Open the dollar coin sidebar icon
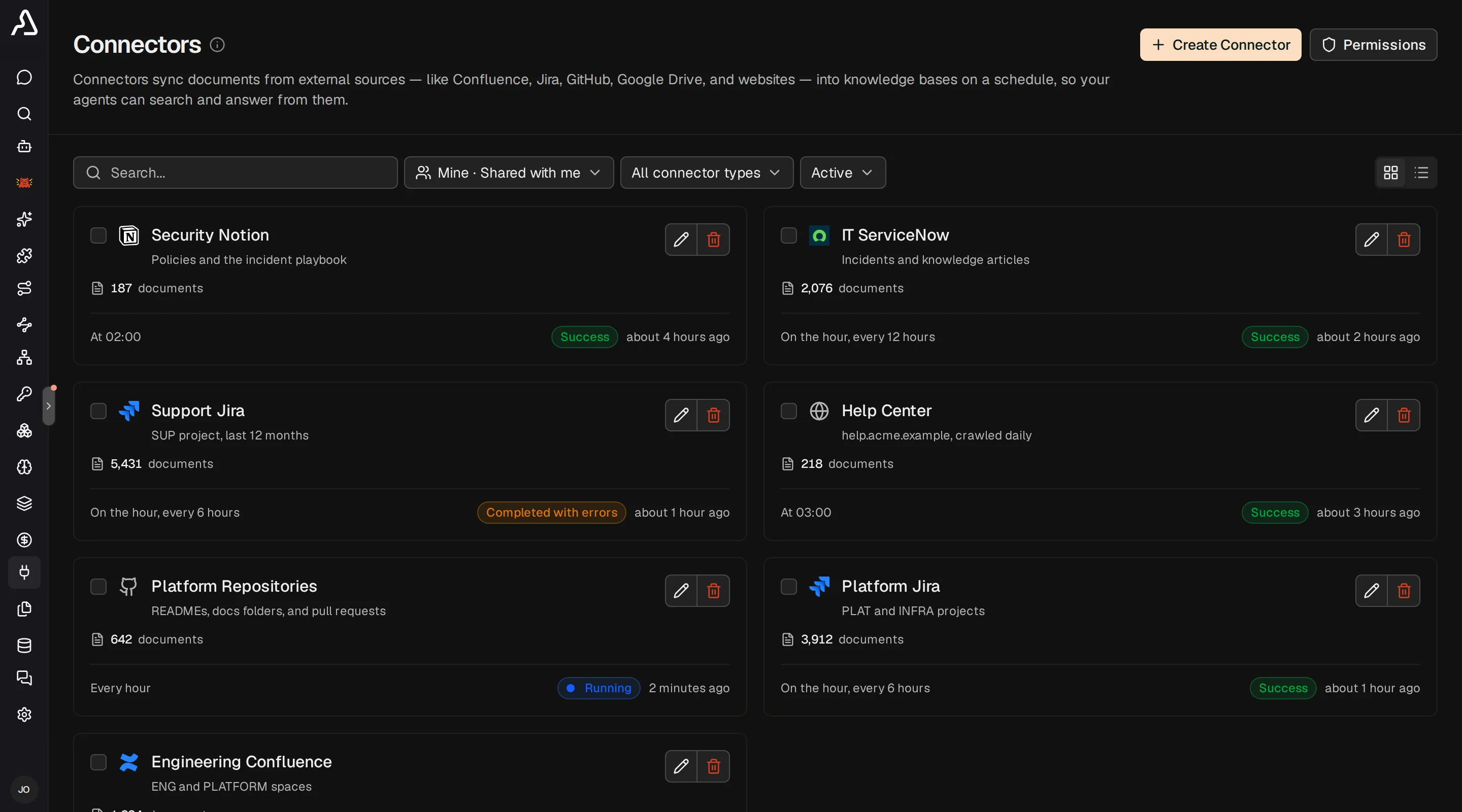This screenshot has height=812, width=1462. click(x=24, y=539)
